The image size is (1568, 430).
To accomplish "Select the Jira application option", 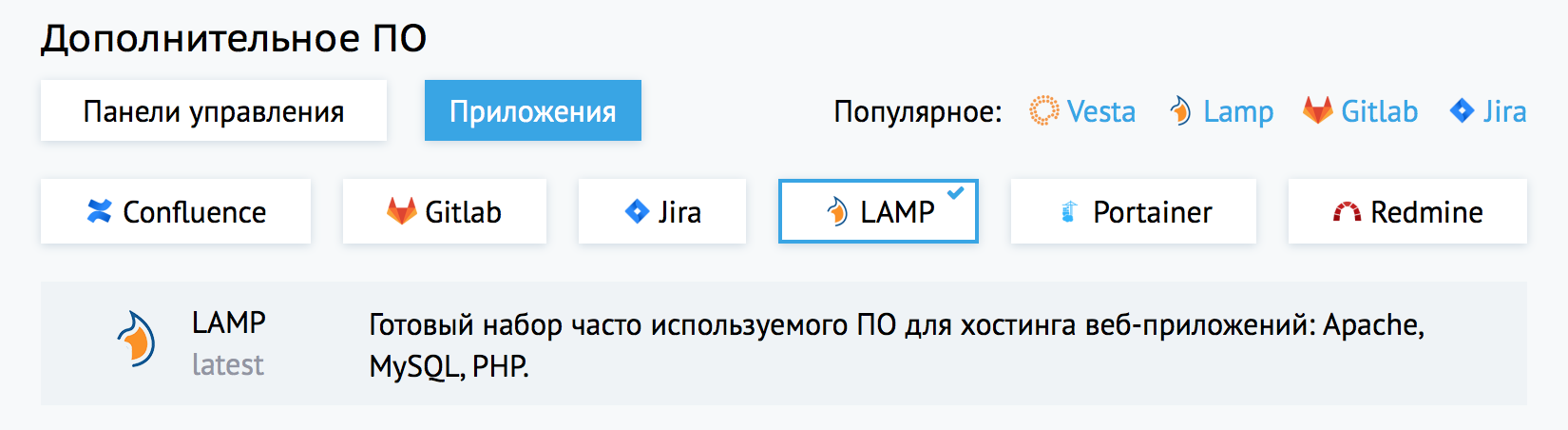I will pyautogui.click(x=662, y=211).
